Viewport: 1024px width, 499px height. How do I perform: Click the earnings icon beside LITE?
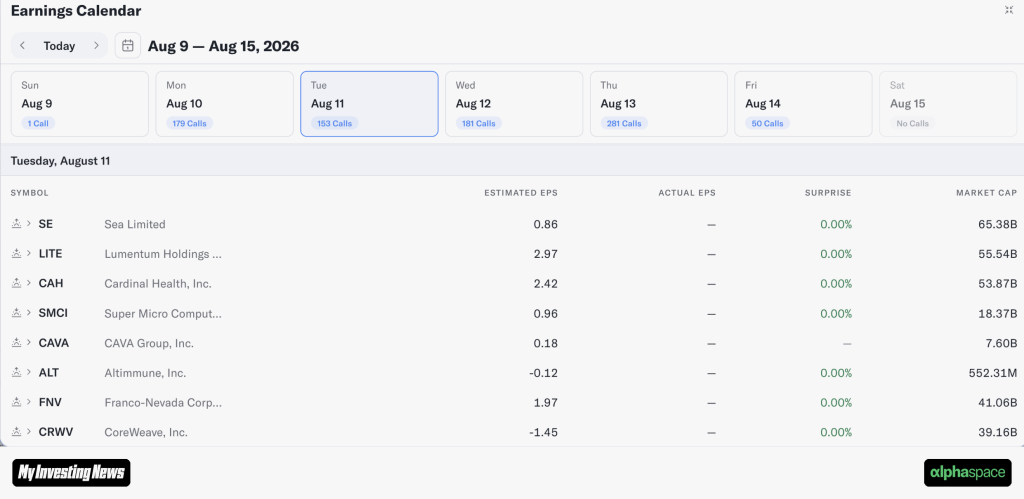coord(17,253)
